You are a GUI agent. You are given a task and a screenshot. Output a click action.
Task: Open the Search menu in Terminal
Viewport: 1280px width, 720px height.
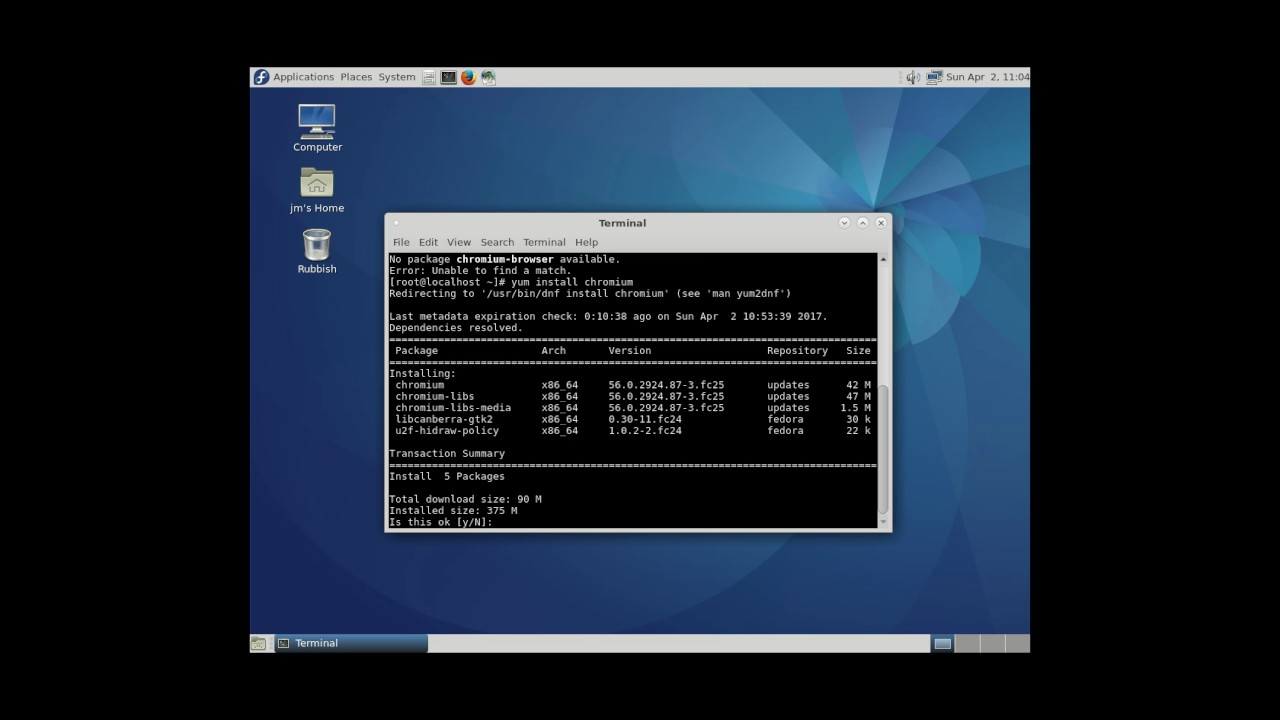click(x=497, y=242)
